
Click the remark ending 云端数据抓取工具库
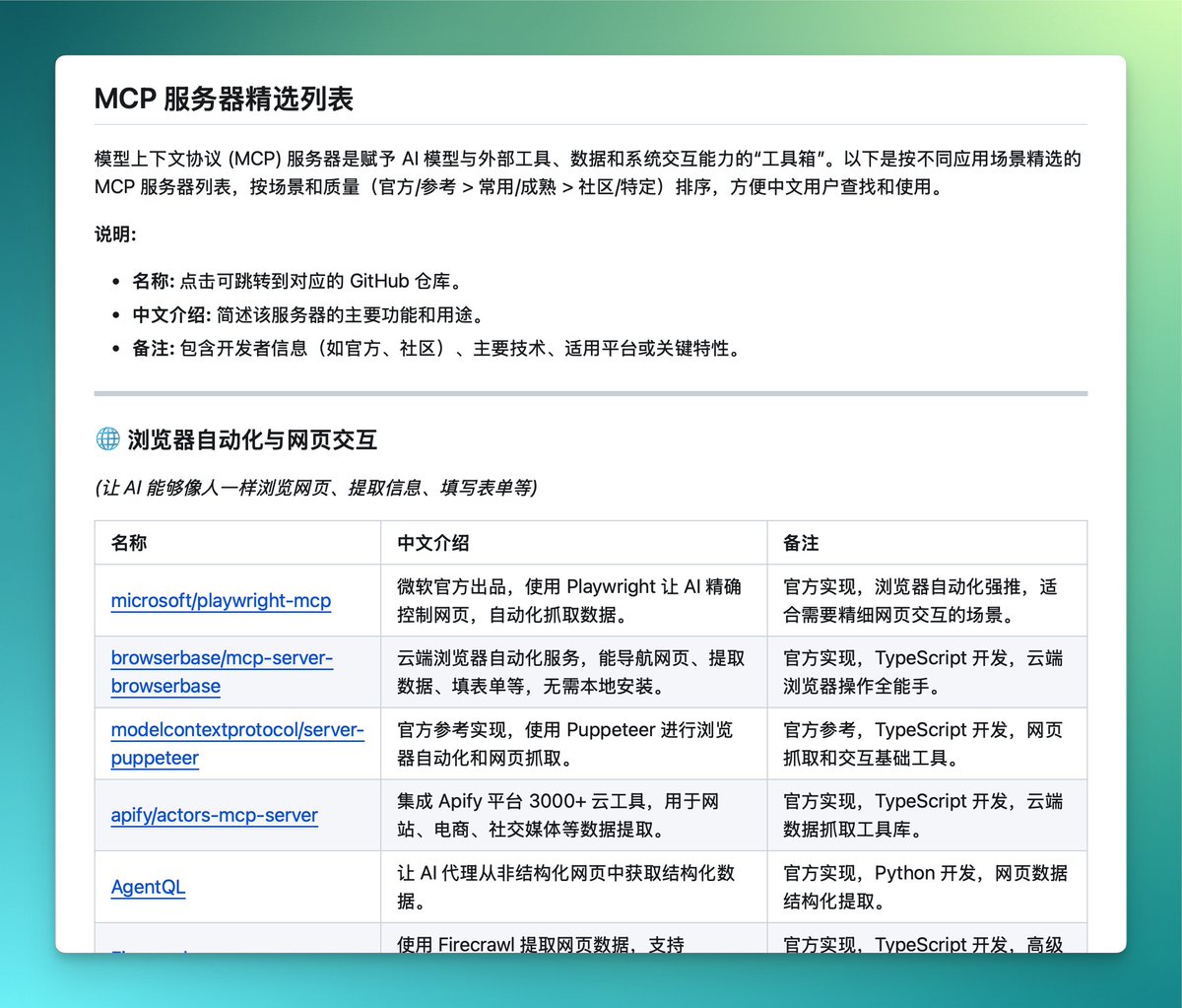927,815
